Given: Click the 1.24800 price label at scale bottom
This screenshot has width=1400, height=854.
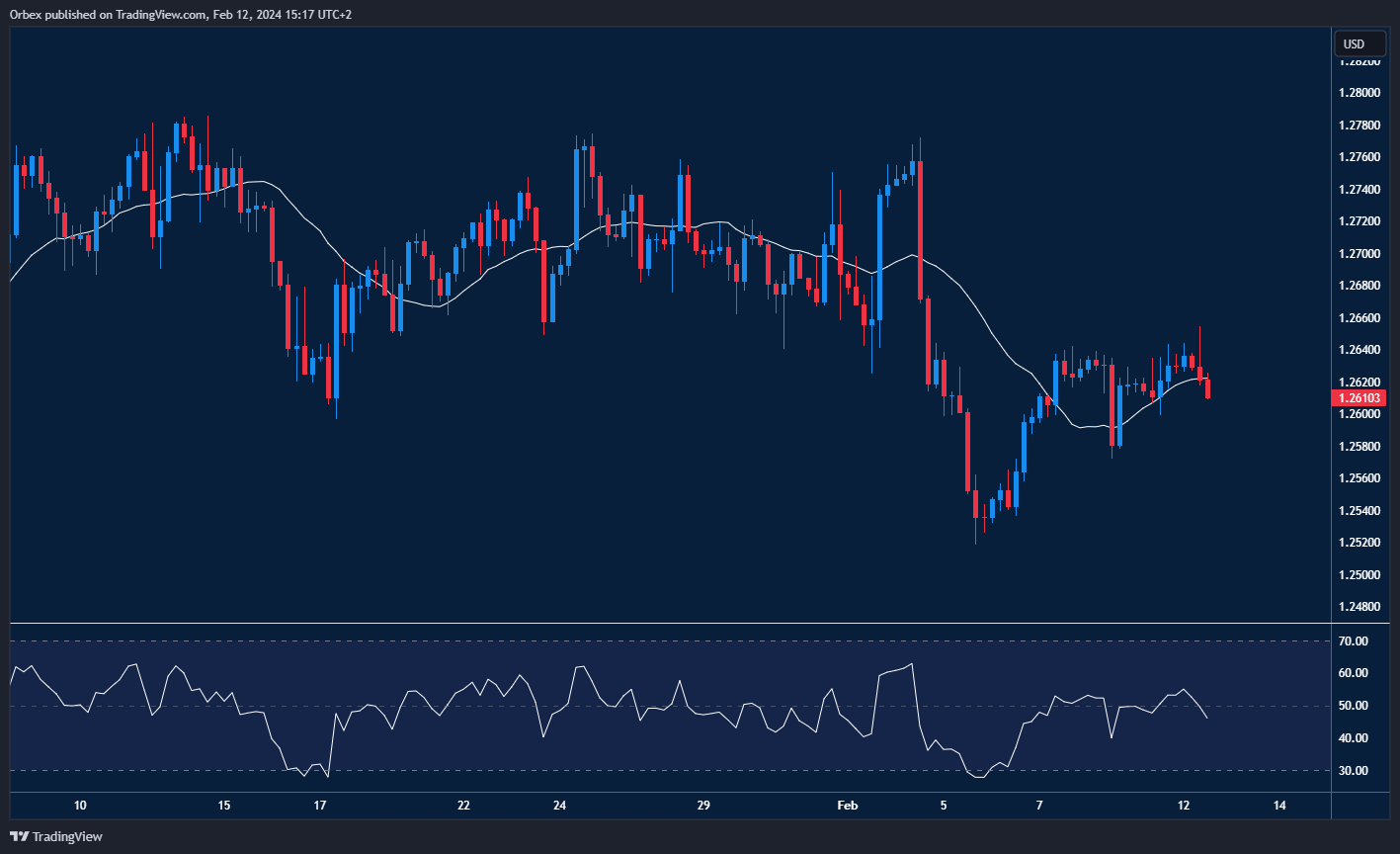Looking at the screenshot, I should (x=1361, y=606).
